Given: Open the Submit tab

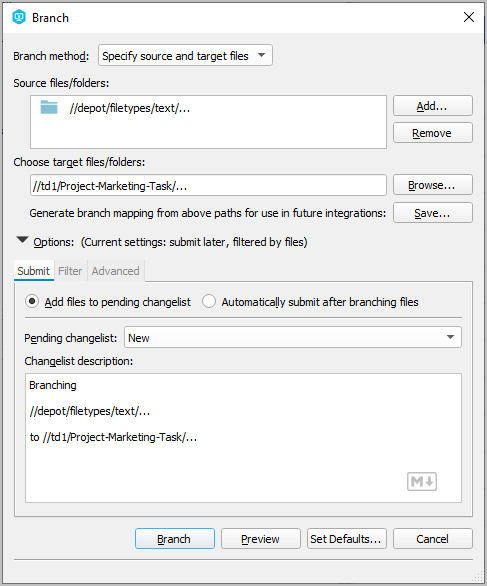Looking at the screenshot, I should (34, 271).
